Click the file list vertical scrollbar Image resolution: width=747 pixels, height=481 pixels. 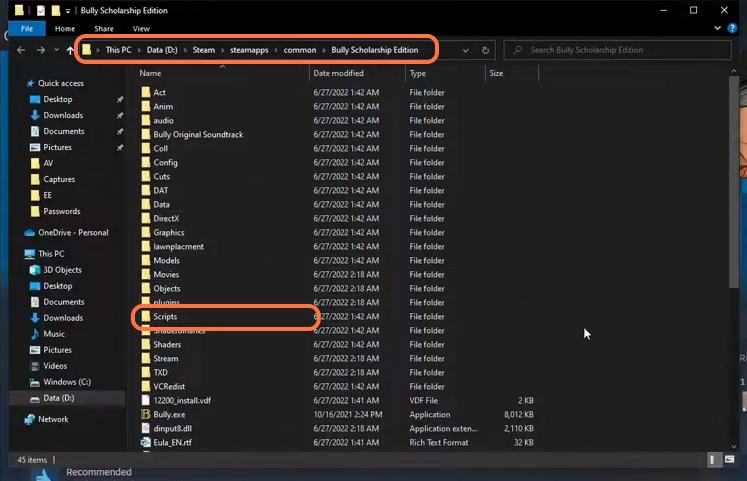coord(734,181)
